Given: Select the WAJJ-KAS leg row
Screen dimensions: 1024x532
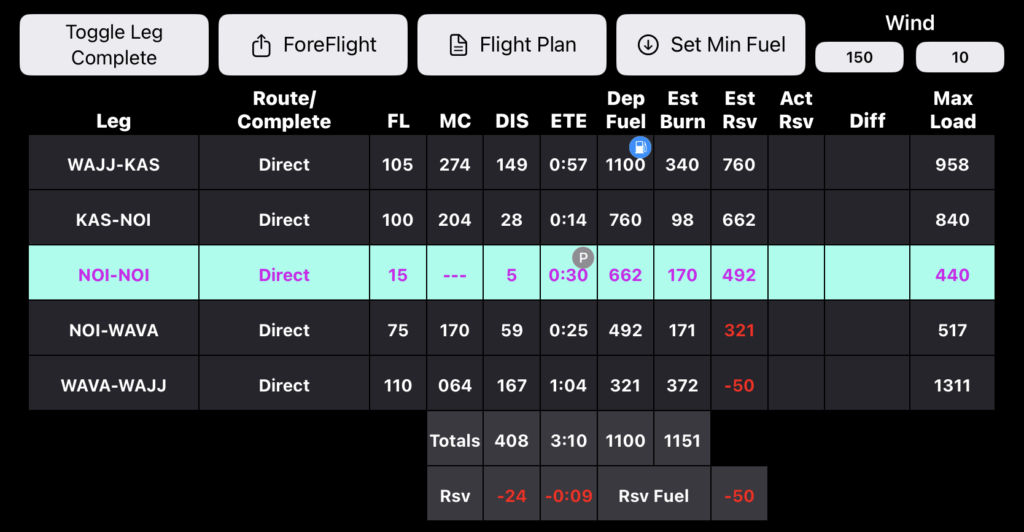Looking at the screenshot, I should pos(114,165).
